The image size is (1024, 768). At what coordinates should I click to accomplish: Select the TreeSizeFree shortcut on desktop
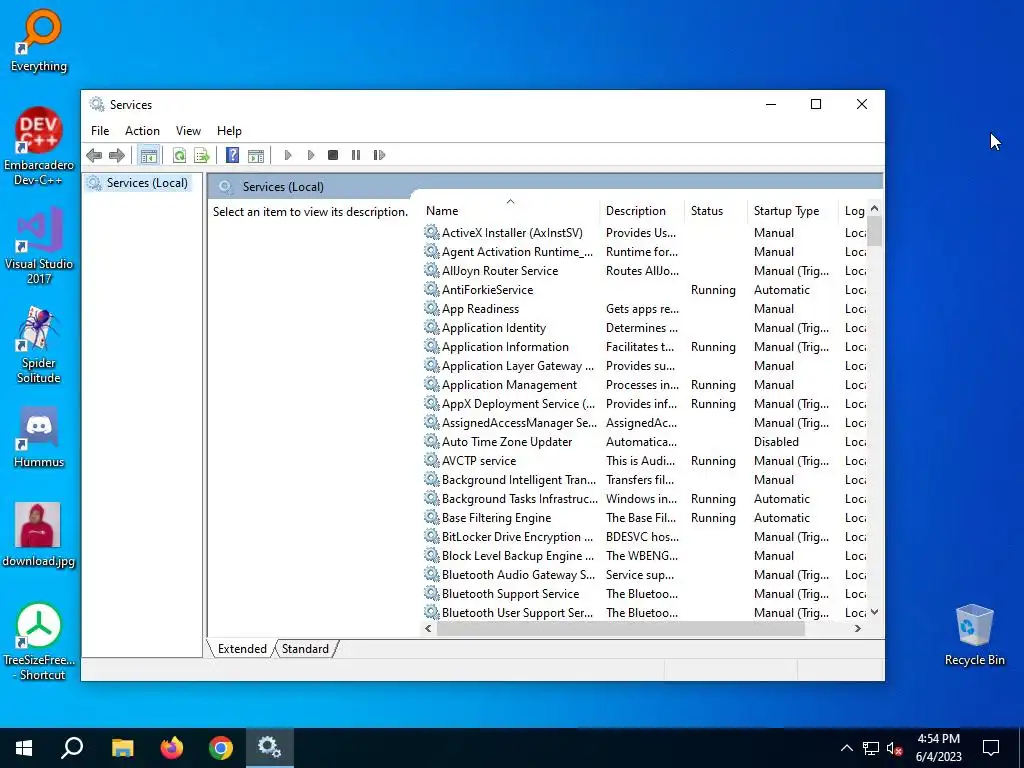click(39, 642)
